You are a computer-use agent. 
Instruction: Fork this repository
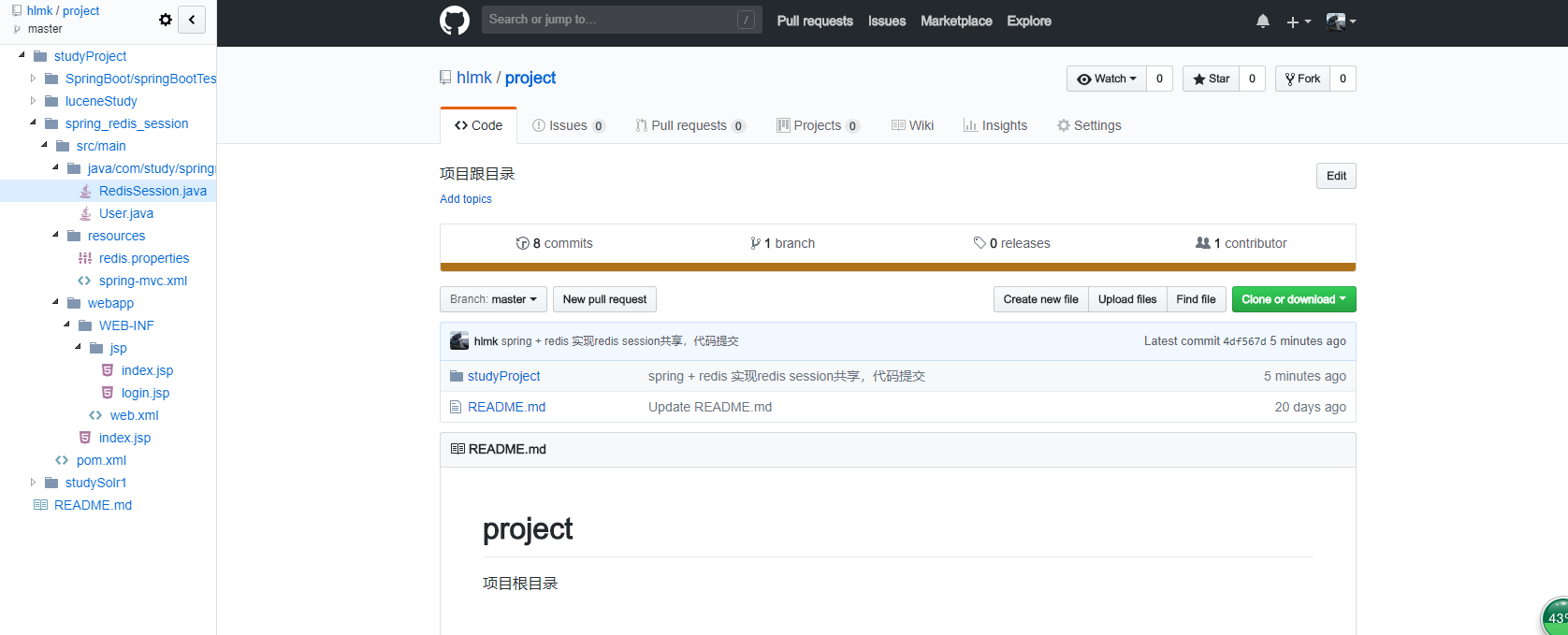click(1302, 79)
